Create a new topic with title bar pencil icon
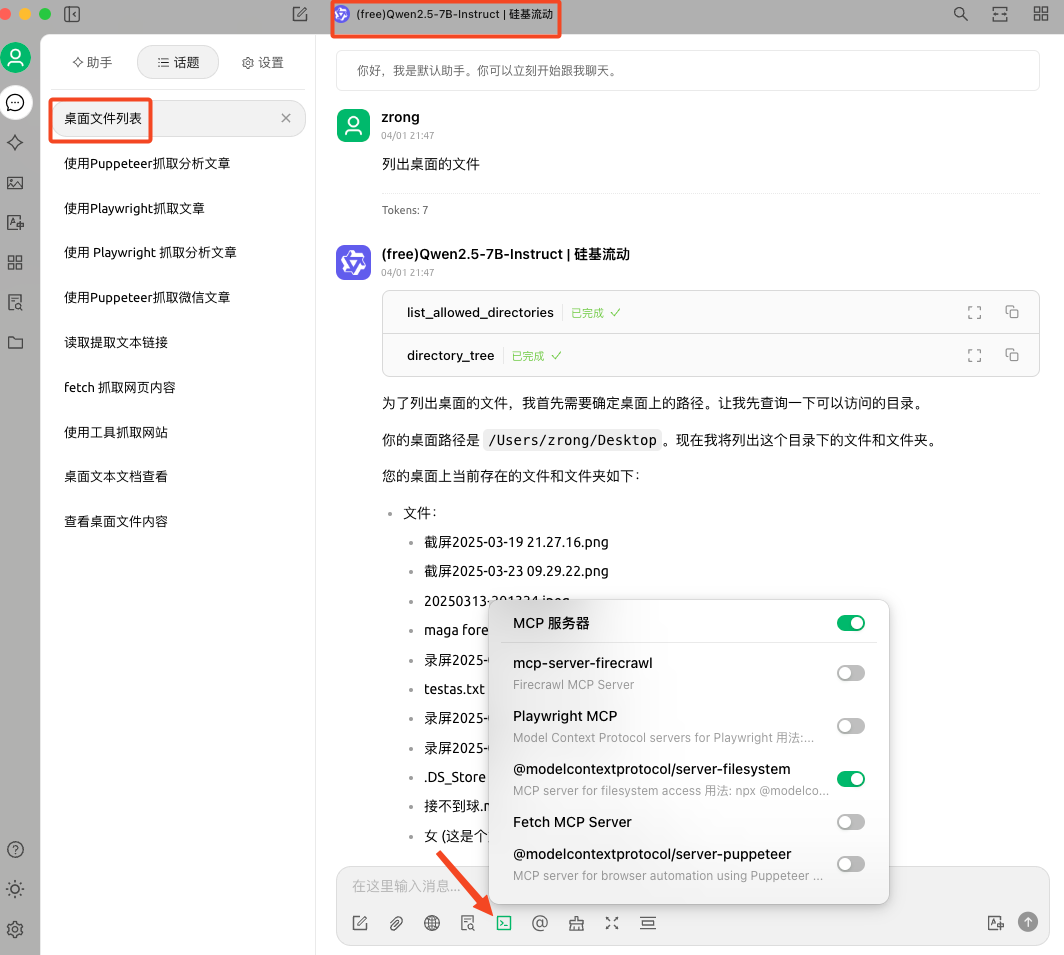The width and height of the screenshot is (1064, 955). pyautogui.click(x=300, y=14)
